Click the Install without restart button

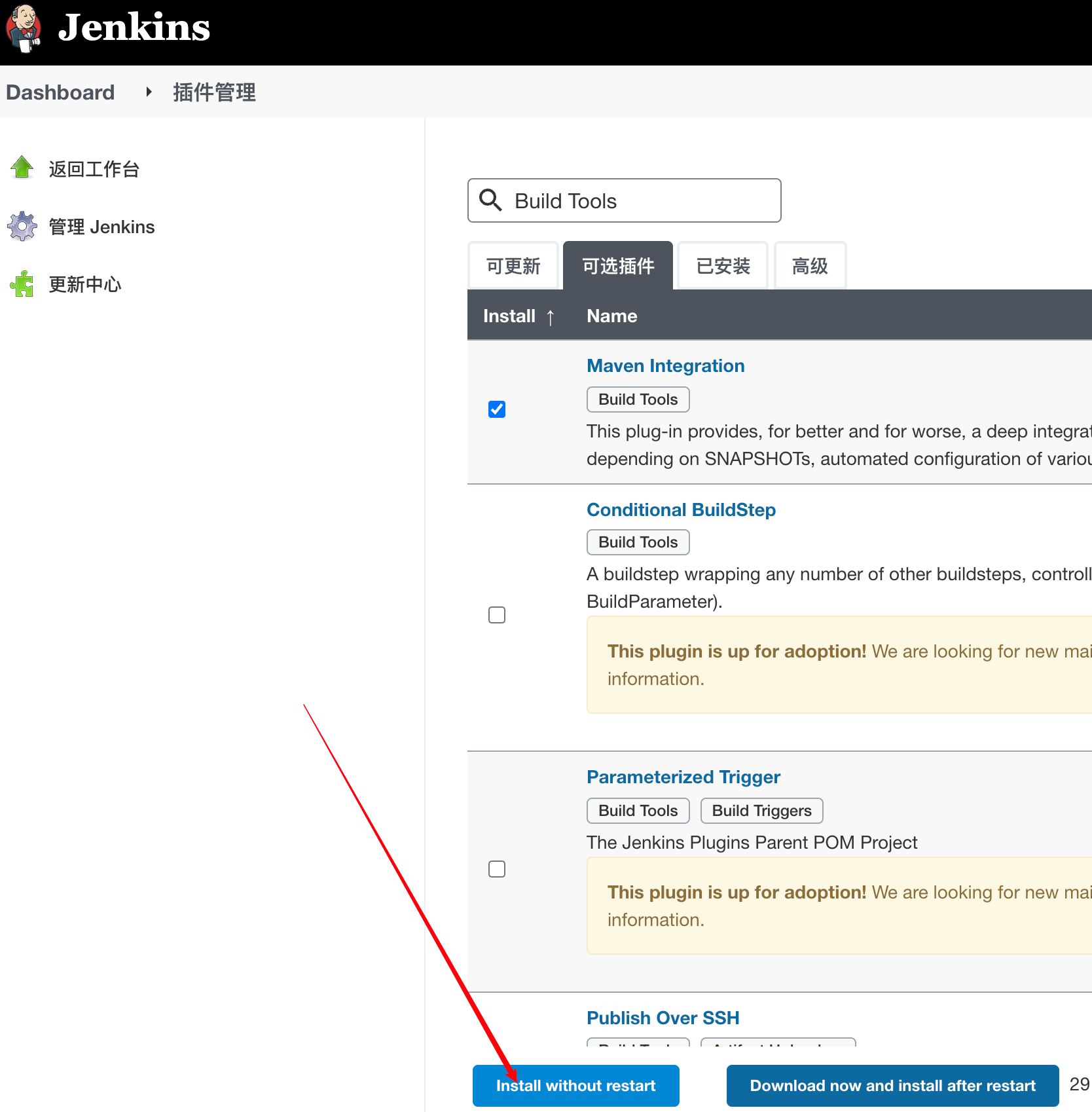576,1086
